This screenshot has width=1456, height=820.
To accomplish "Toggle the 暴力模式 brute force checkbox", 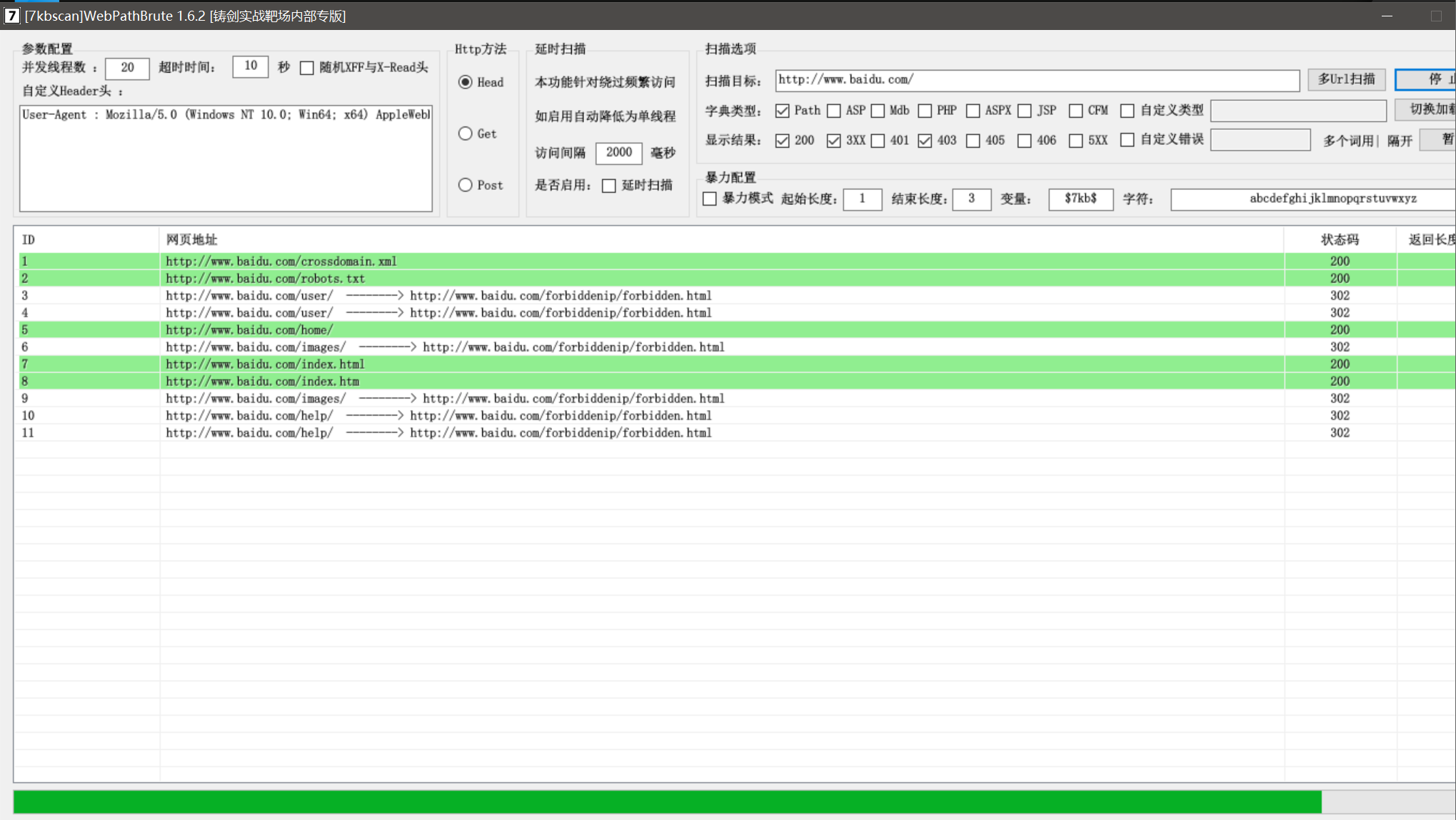I will point(710,199).
